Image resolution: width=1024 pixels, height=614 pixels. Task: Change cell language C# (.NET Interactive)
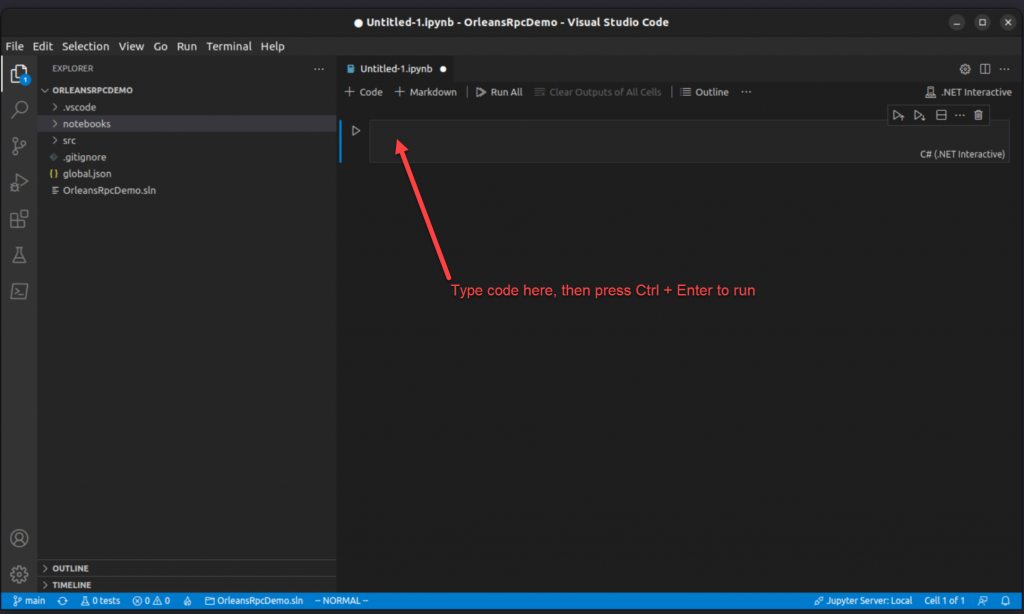pos(962,154)
